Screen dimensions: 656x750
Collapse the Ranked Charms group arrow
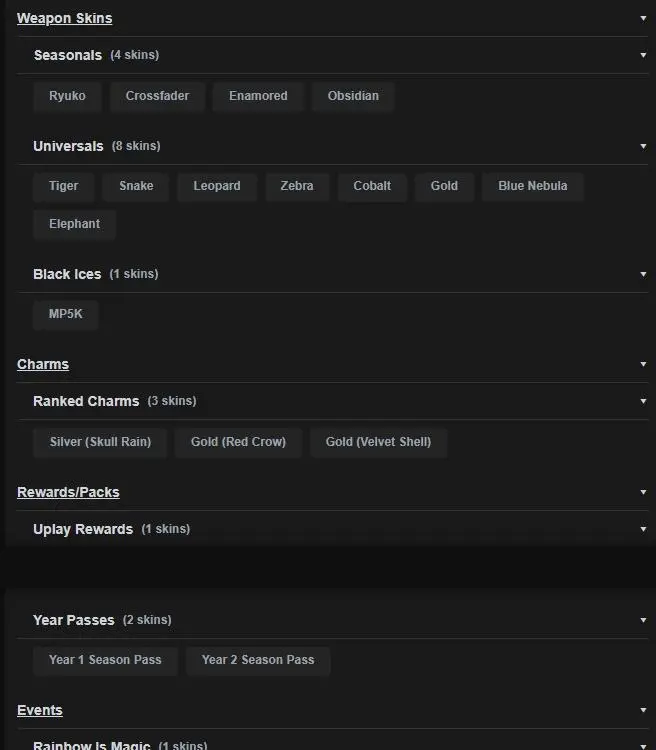(643, 401)
